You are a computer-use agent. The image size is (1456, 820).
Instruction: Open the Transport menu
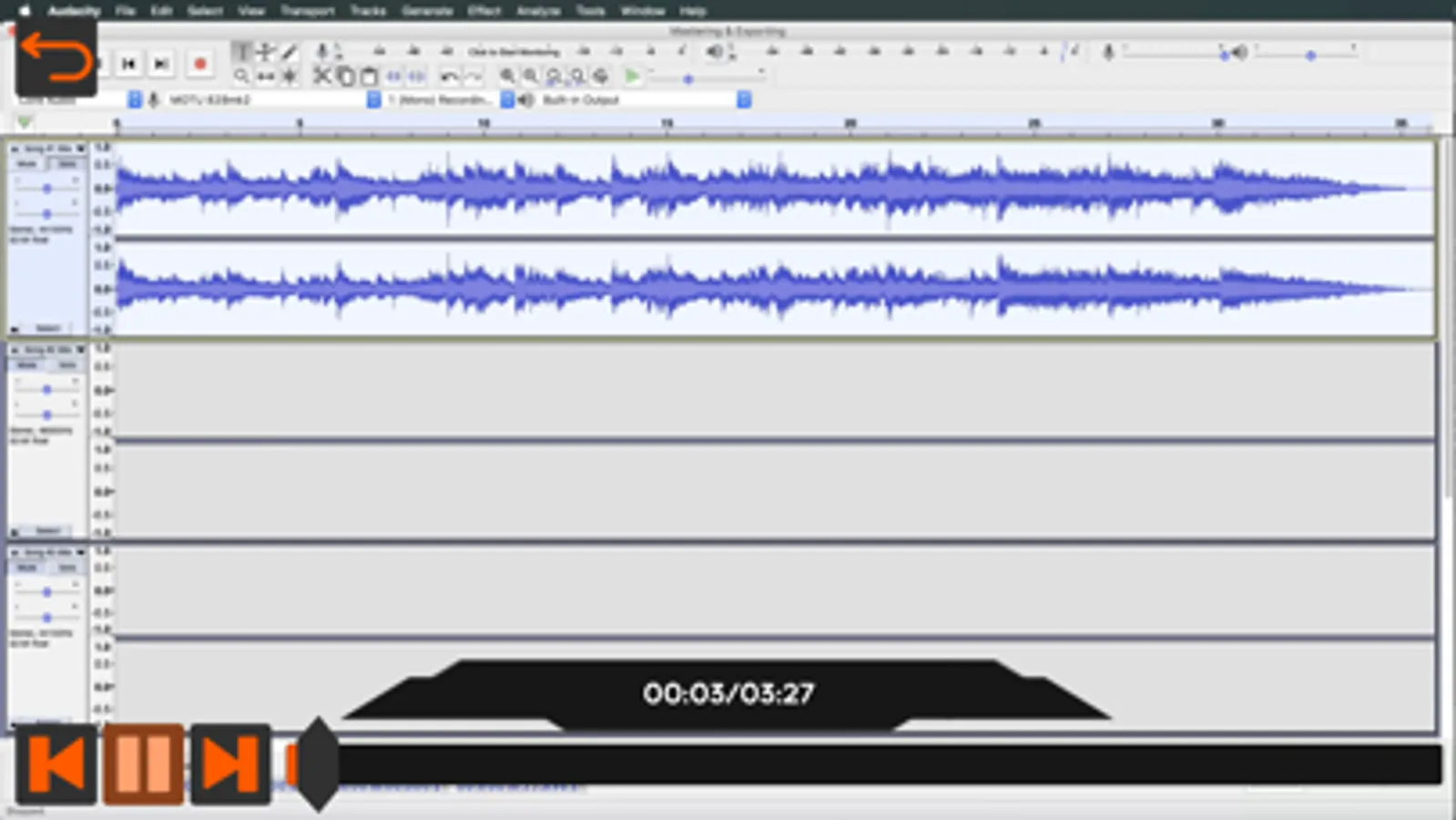[x=307, y=10]
